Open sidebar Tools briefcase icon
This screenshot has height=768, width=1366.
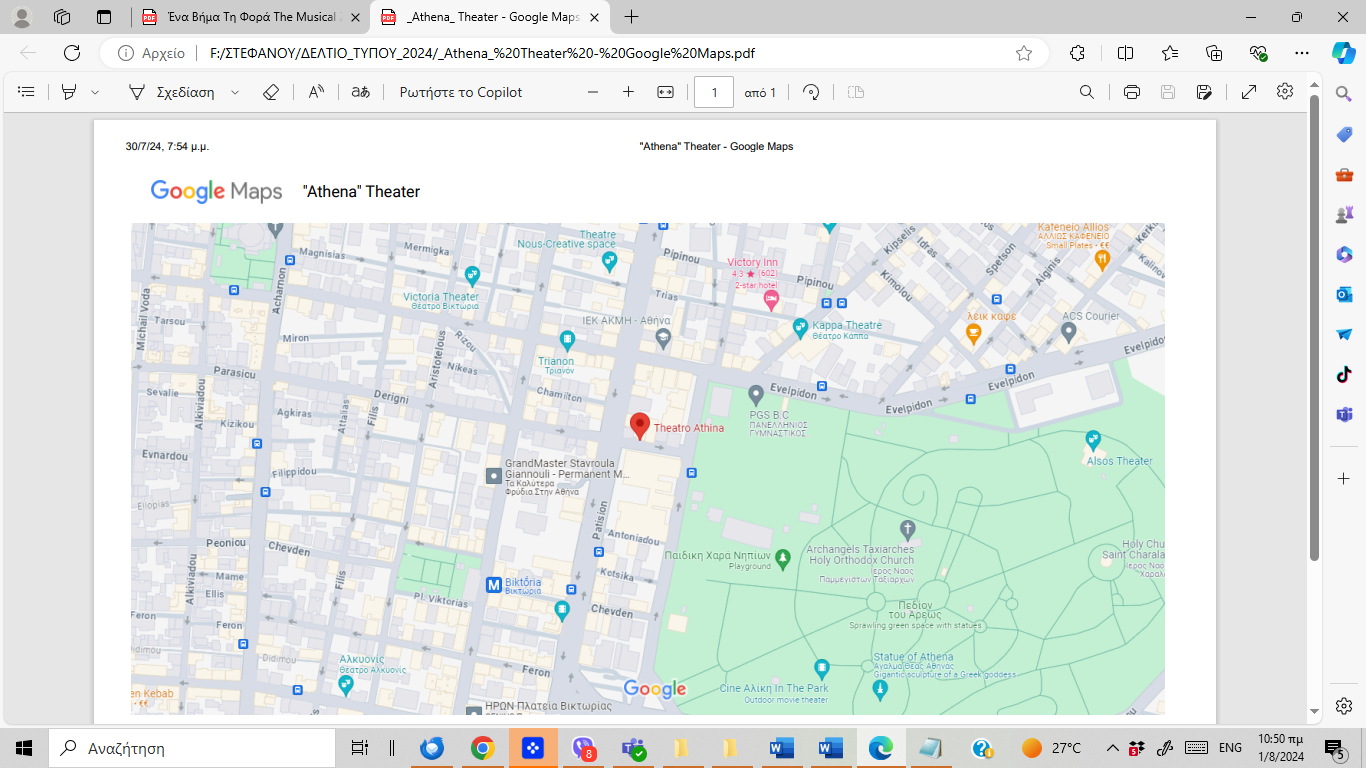click(x=1344, y=175)
